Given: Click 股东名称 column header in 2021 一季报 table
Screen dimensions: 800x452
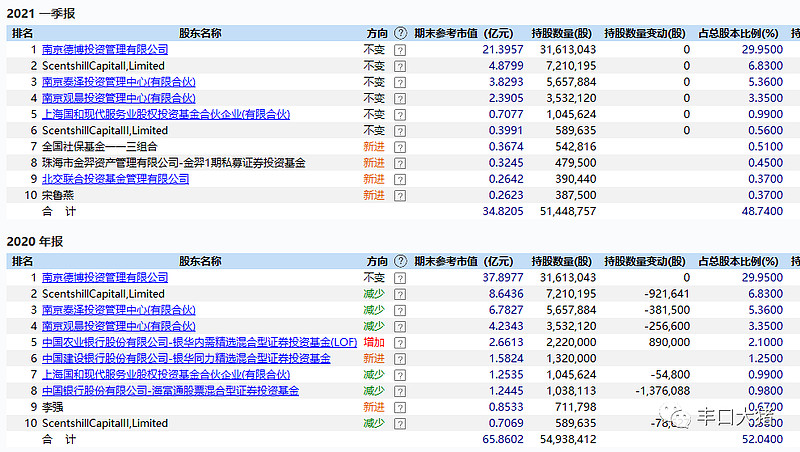Looking at the screenshot, I should pyautogui.click(x=200, y=34).
